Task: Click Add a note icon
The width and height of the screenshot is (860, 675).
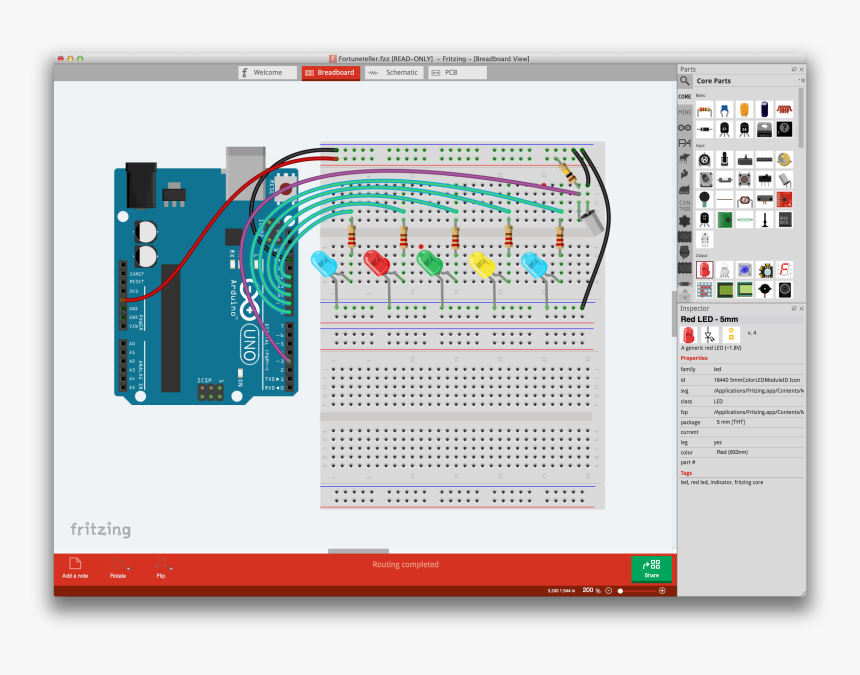Action: coord(75,564)
